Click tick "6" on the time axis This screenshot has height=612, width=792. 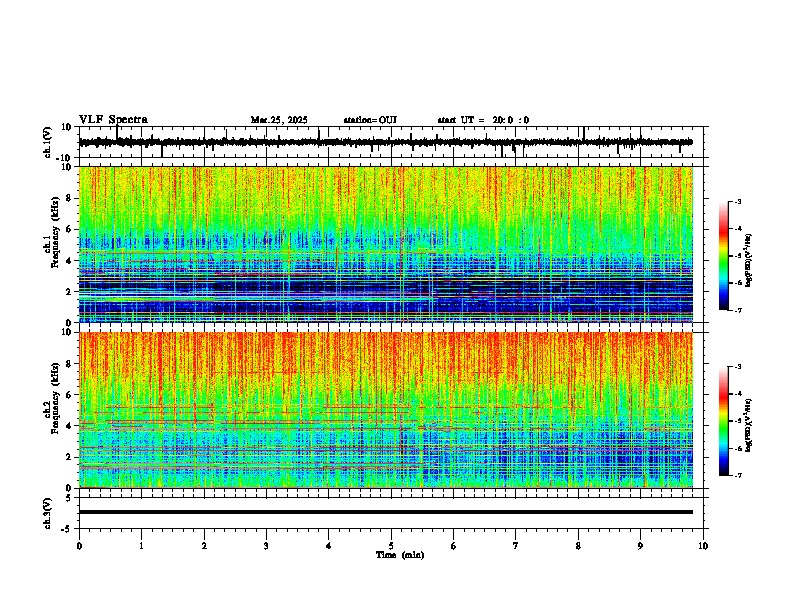pyautogui.click(x=453, y=546)
